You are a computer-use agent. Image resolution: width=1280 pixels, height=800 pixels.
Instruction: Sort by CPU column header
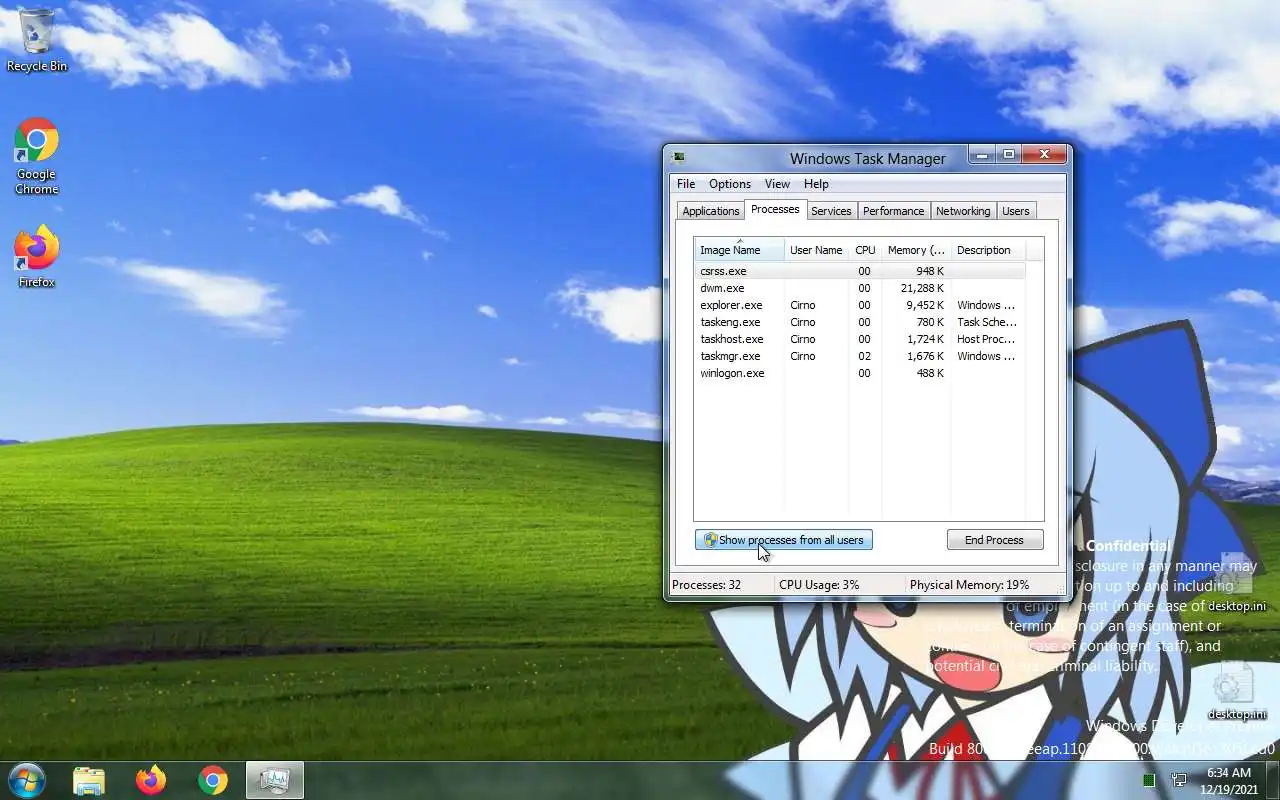(865, 250)
